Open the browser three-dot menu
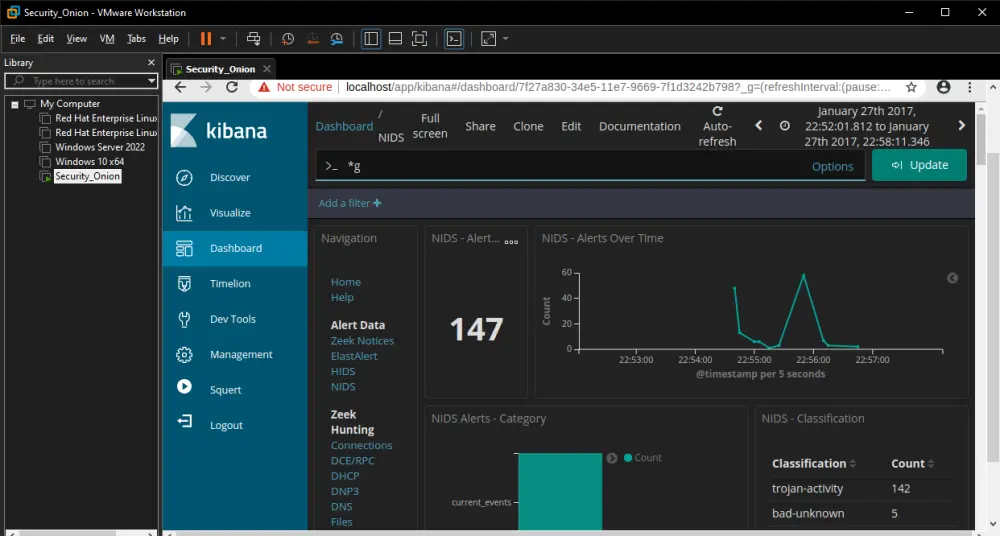 [x=969, y=87]
